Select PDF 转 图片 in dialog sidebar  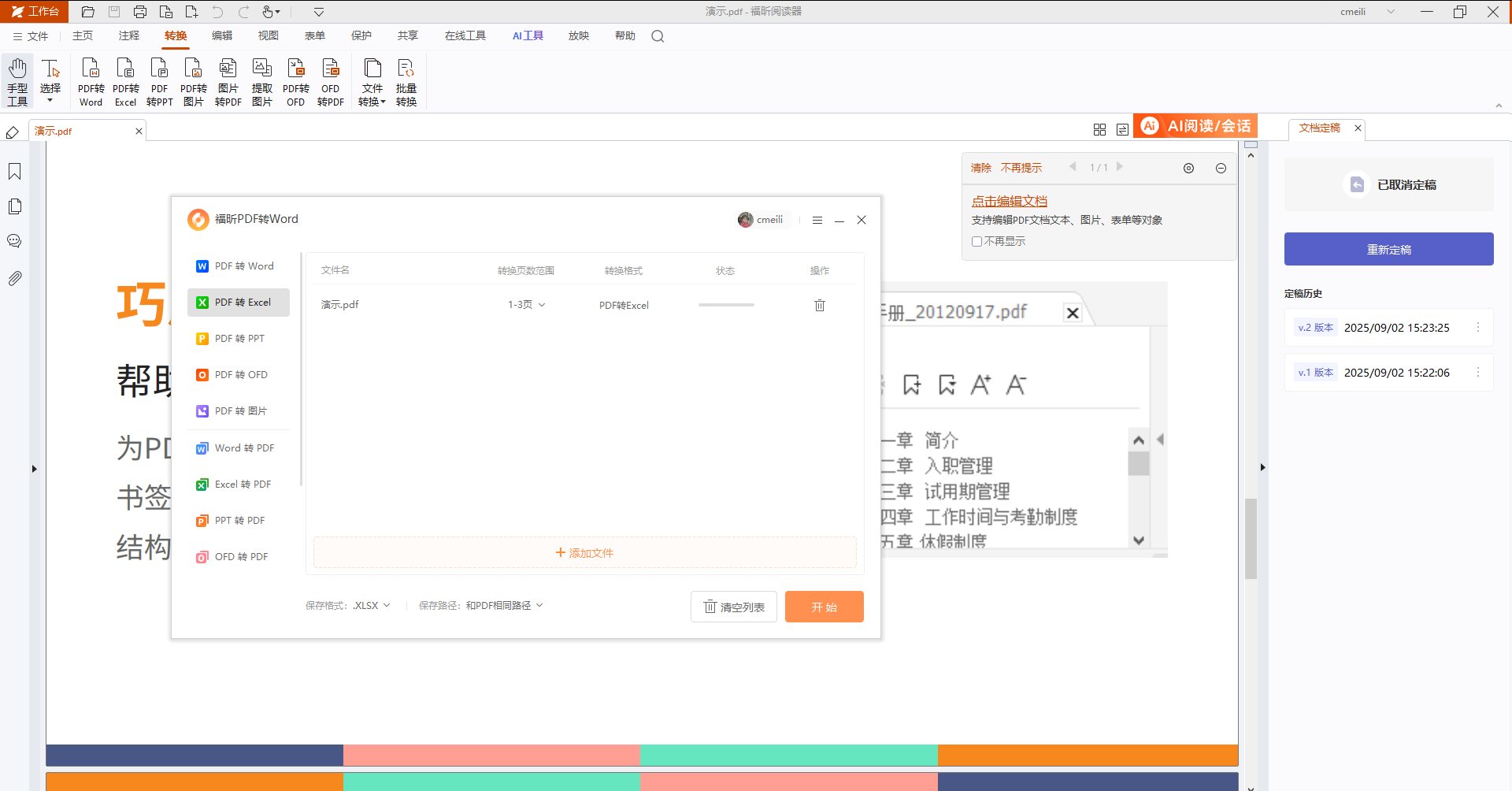point(239,411)
